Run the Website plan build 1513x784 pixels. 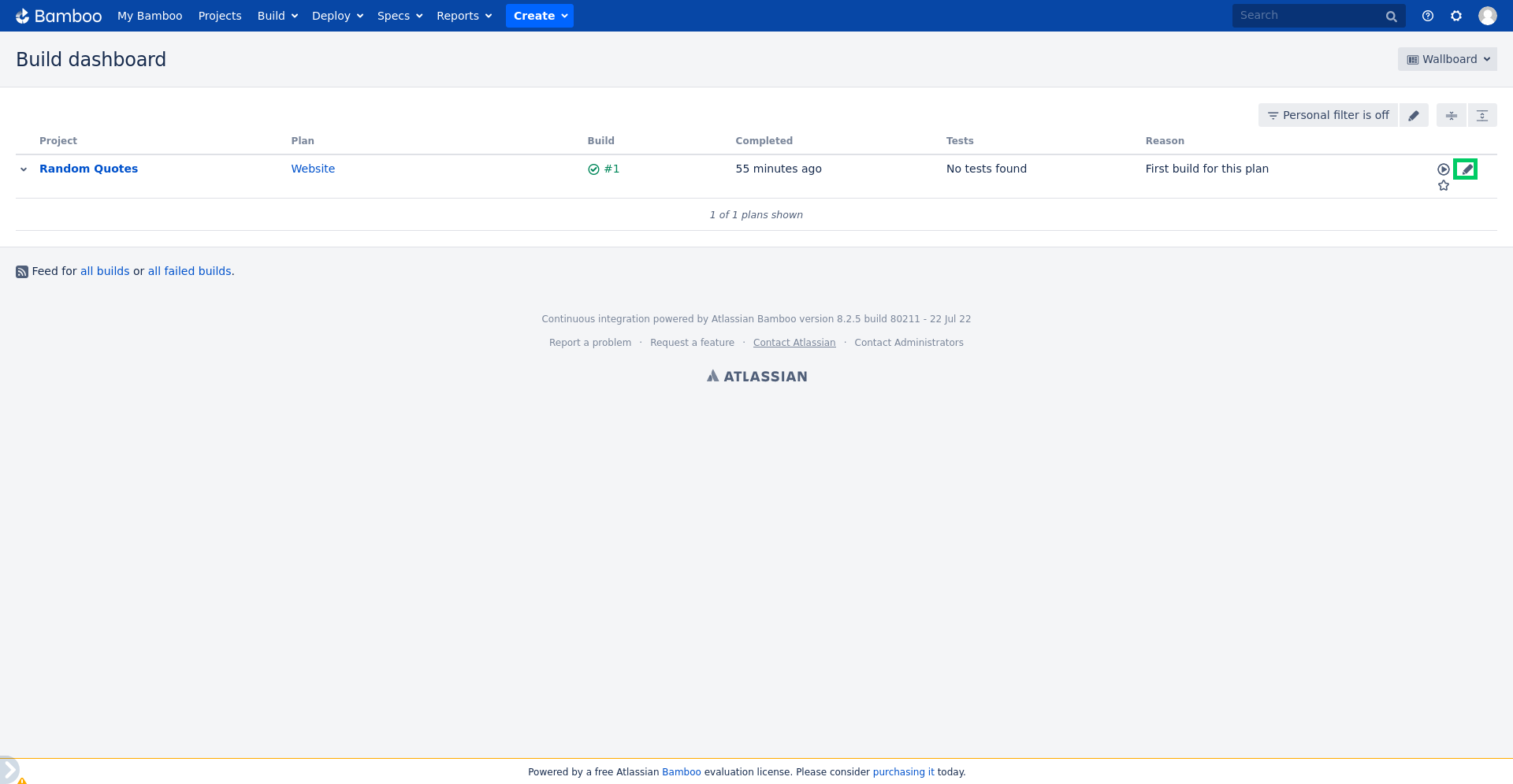pyautogui.click(x=1443, y=169)
